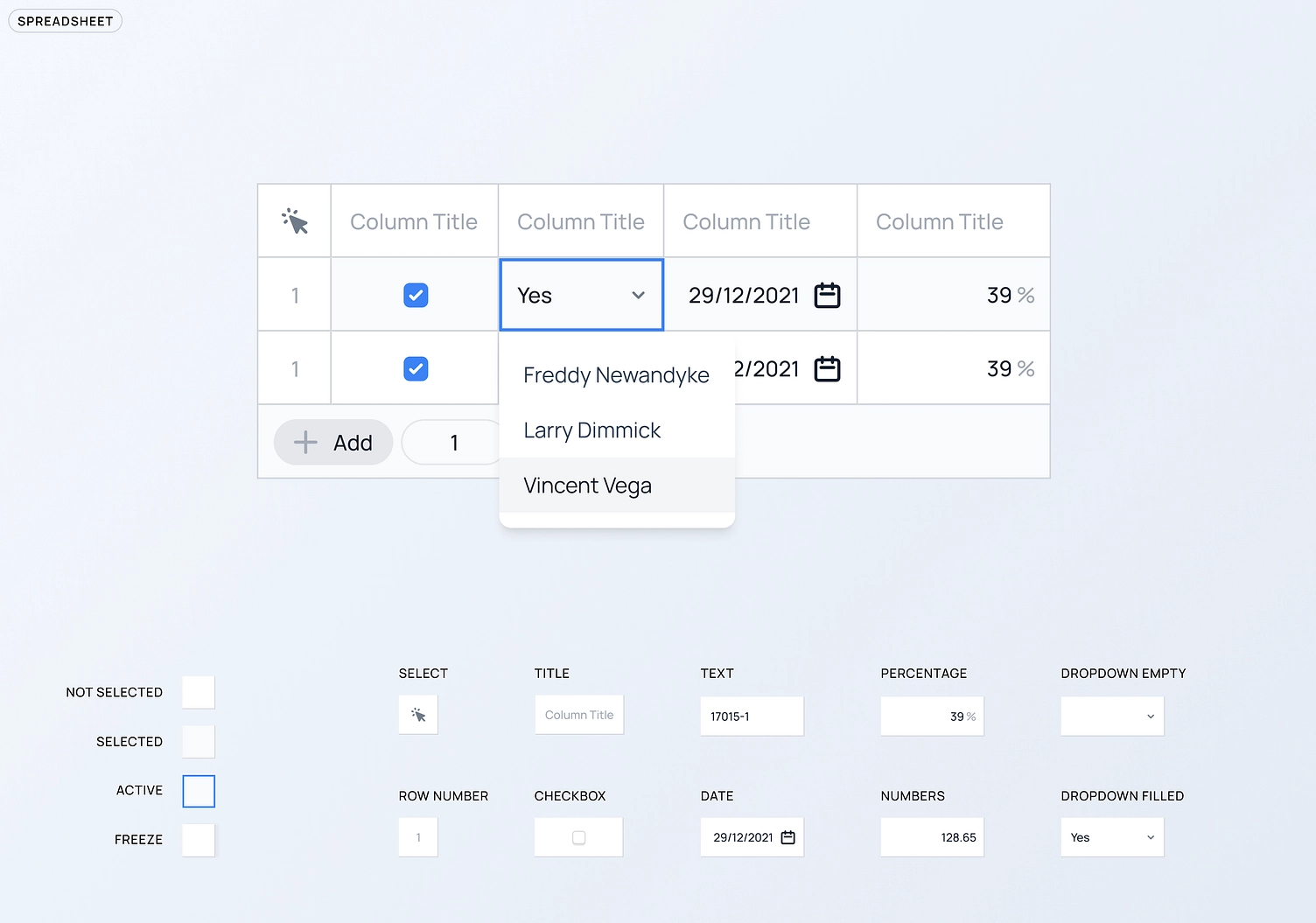Pick Freddy Newandyke from the options list

[x=616, y=374]
